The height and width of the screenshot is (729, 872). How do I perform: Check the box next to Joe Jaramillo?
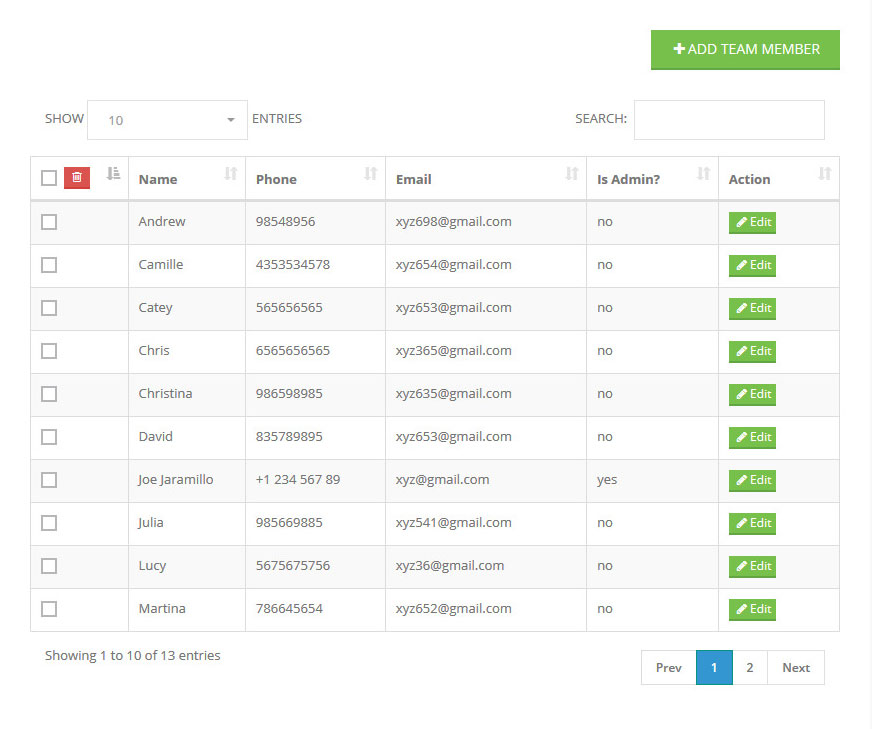[49, 480]
